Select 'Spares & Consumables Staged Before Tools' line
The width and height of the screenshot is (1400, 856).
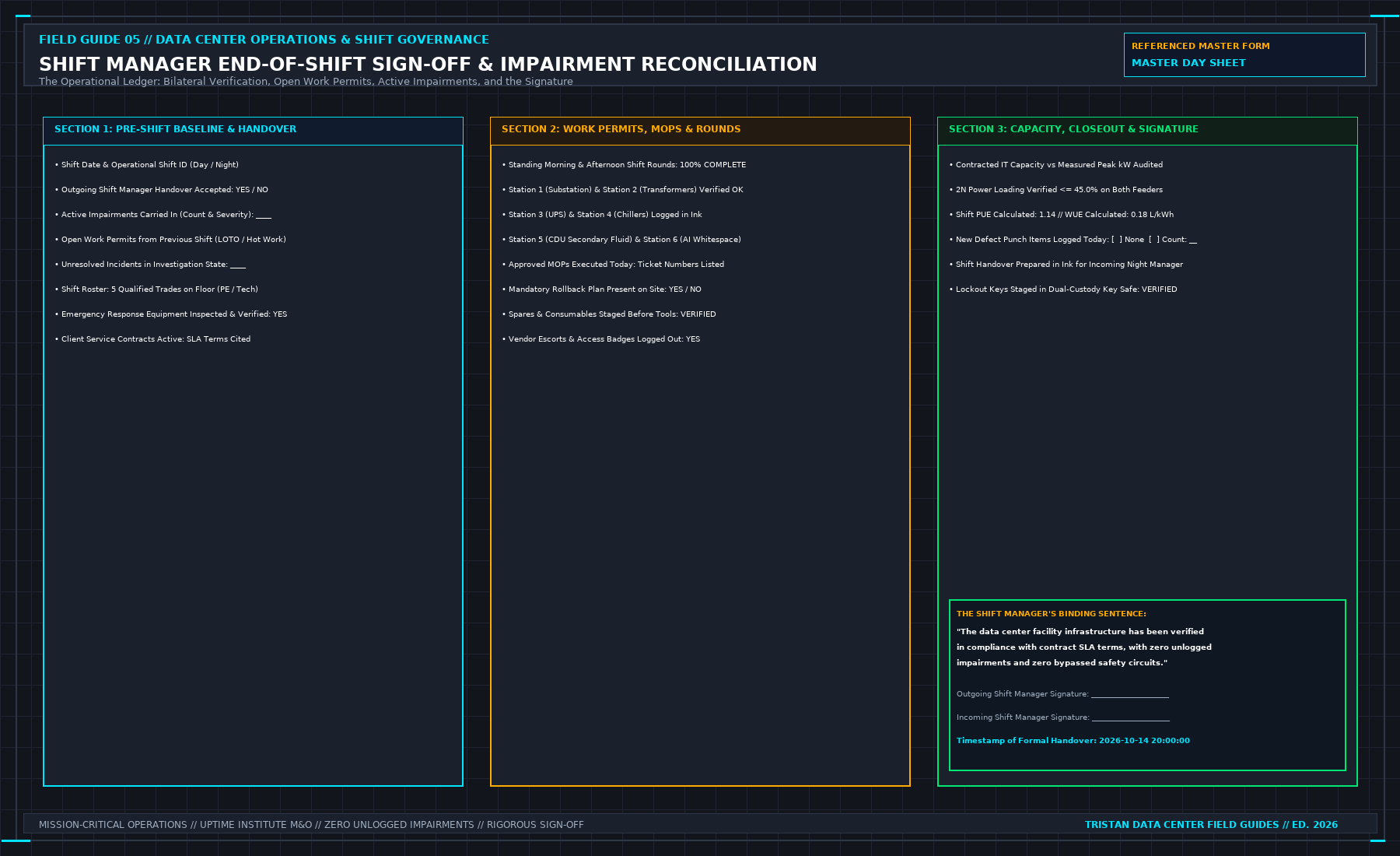[609, 314]
